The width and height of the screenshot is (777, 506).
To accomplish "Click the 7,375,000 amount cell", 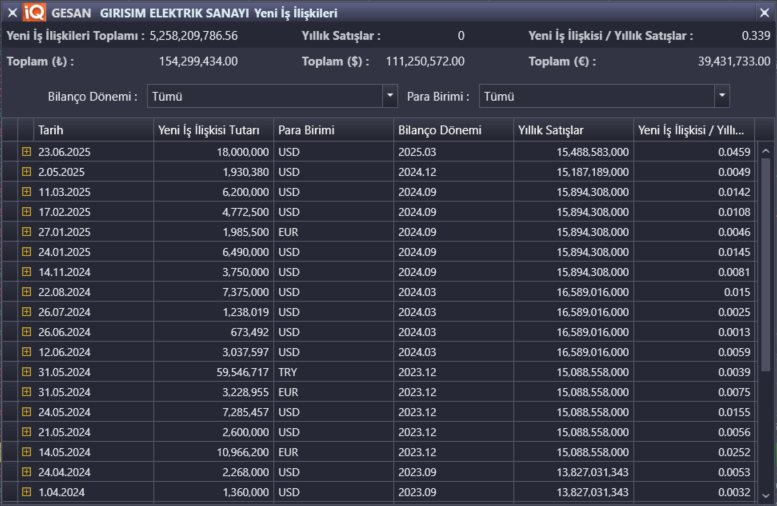I will 213,292.
